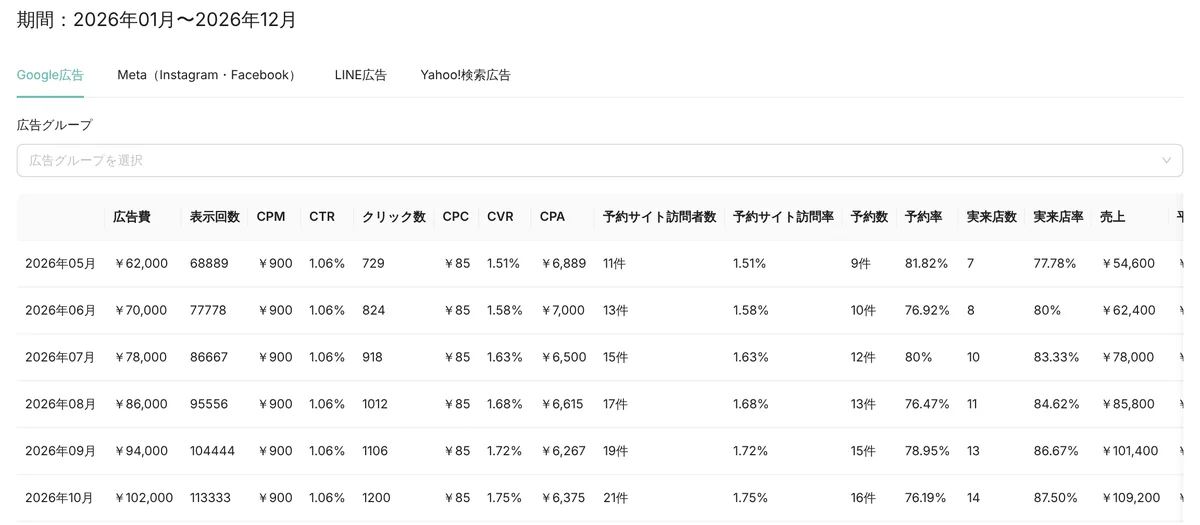Click the ￥6,615 CPA cell
The image size is (1200, 525).
(562, 404)
